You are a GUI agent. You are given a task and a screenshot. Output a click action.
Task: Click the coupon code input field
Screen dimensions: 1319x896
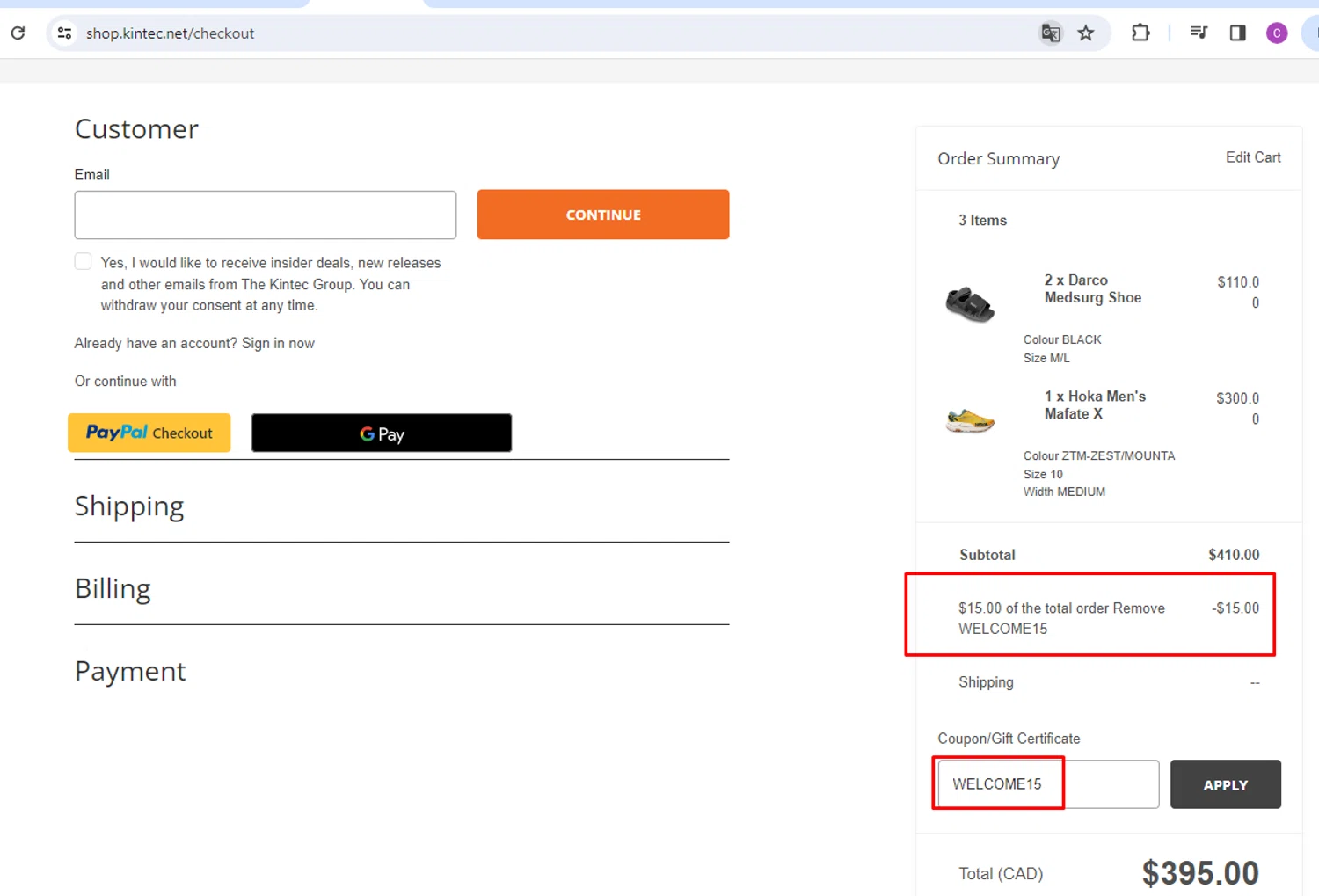pos(1048,784)
